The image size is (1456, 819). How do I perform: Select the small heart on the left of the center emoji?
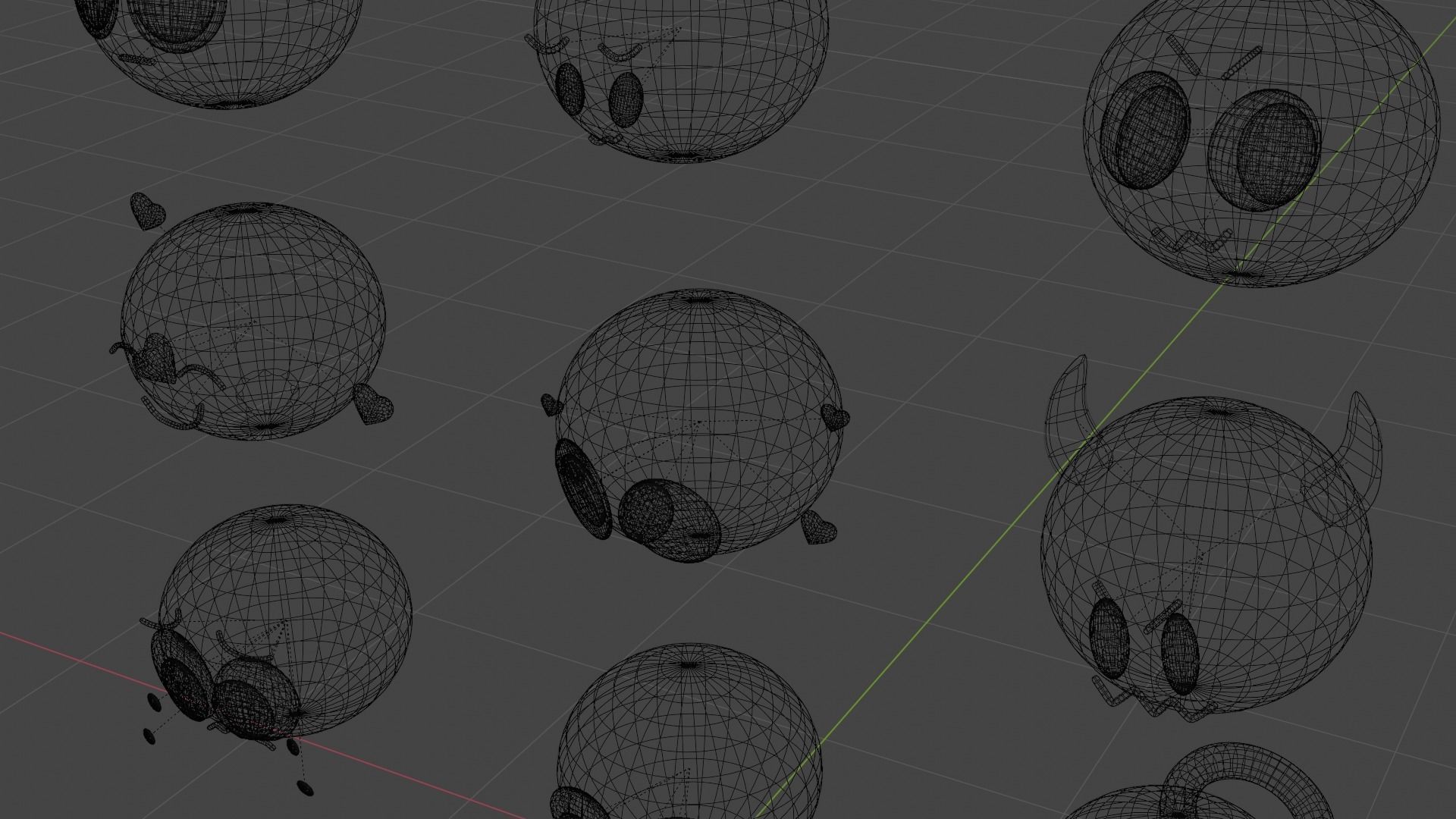[x=551, y=404]
